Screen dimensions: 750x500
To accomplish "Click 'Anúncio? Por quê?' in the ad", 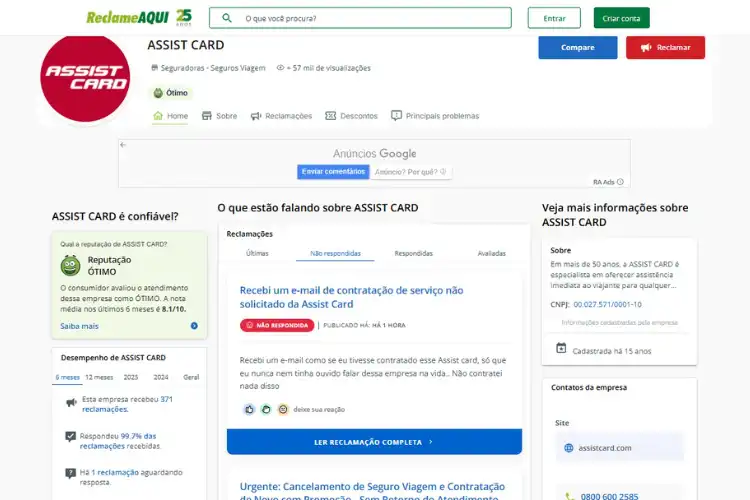I will click(x=410, y=172).
